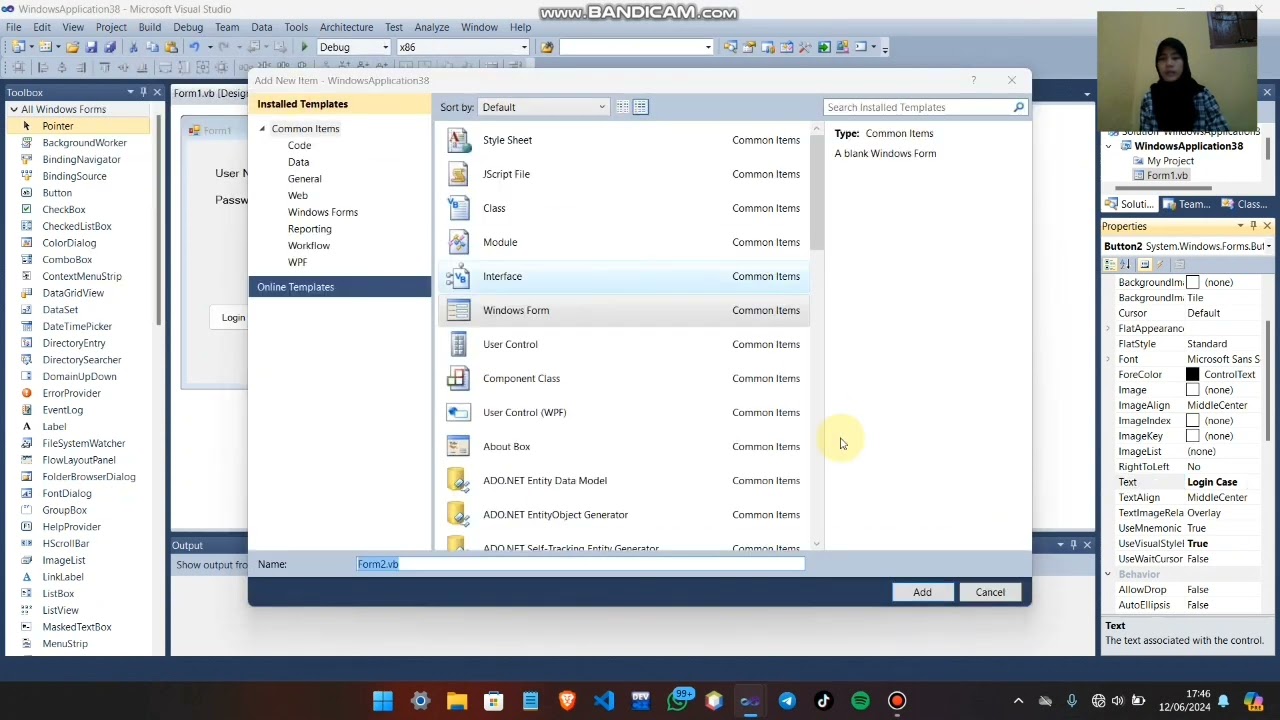This screenshot has width=1280, height=720.
Task: Open the Online Templates section
Action: pyautogui.click(x=340, y=287)
